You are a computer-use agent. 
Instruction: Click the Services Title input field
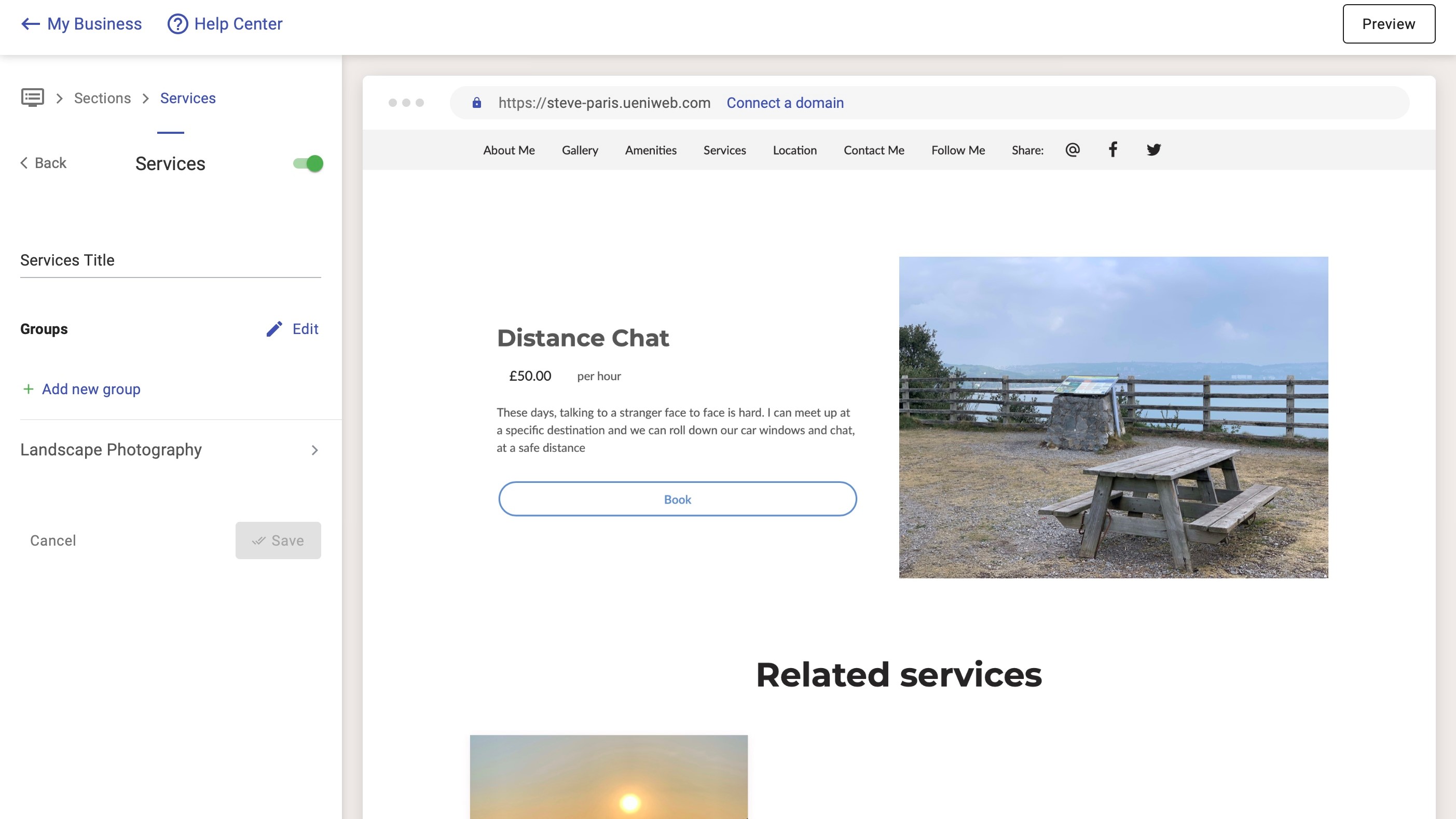point(170,260)
